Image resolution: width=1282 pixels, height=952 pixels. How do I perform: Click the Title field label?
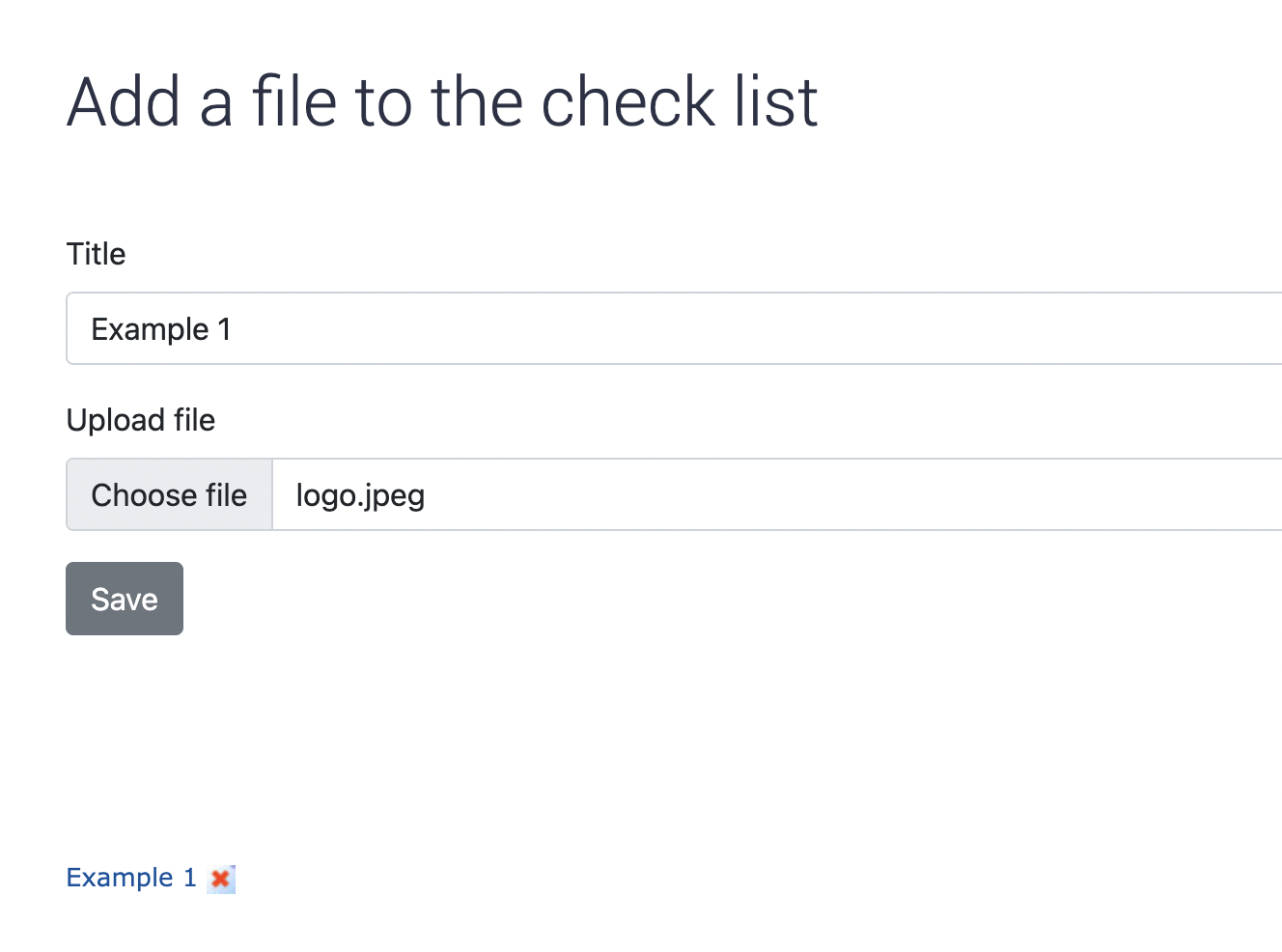click(96, 254)
